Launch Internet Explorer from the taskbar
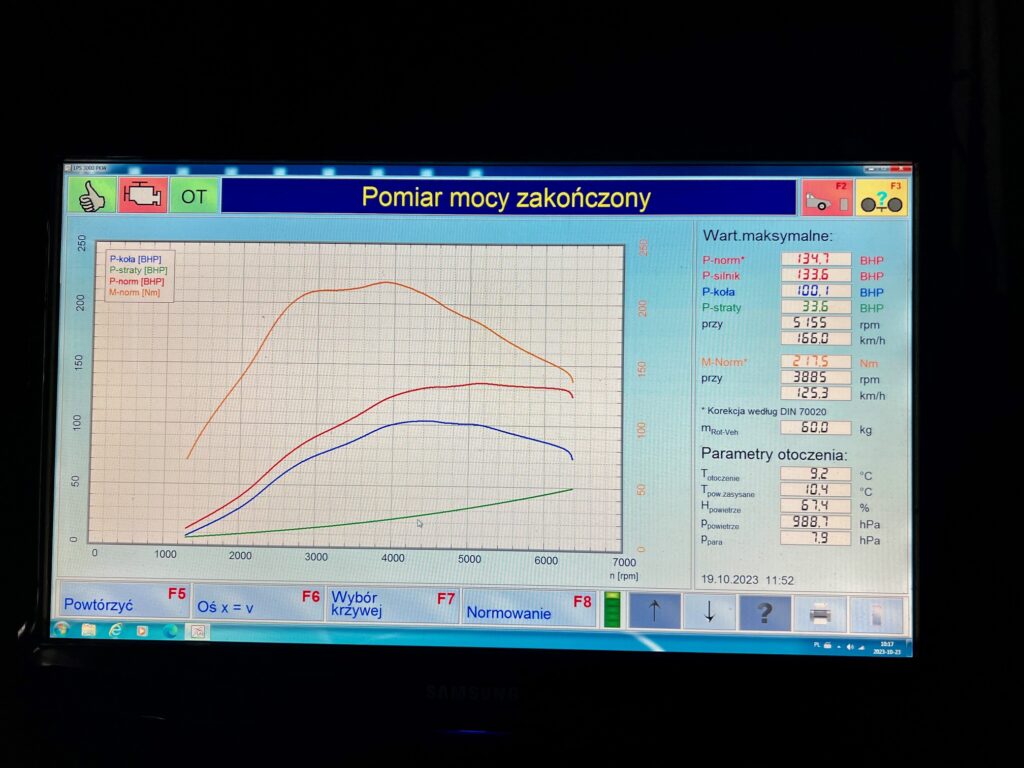Screen dimensions: 1024x768 [115, 631]
